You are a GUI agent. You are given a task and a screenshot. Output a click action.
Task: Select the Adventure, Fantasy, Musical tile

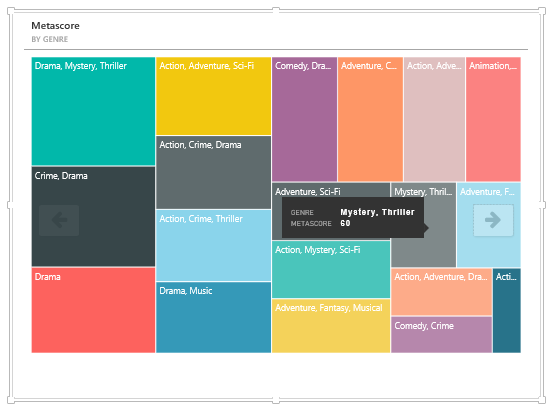(331, 326)
